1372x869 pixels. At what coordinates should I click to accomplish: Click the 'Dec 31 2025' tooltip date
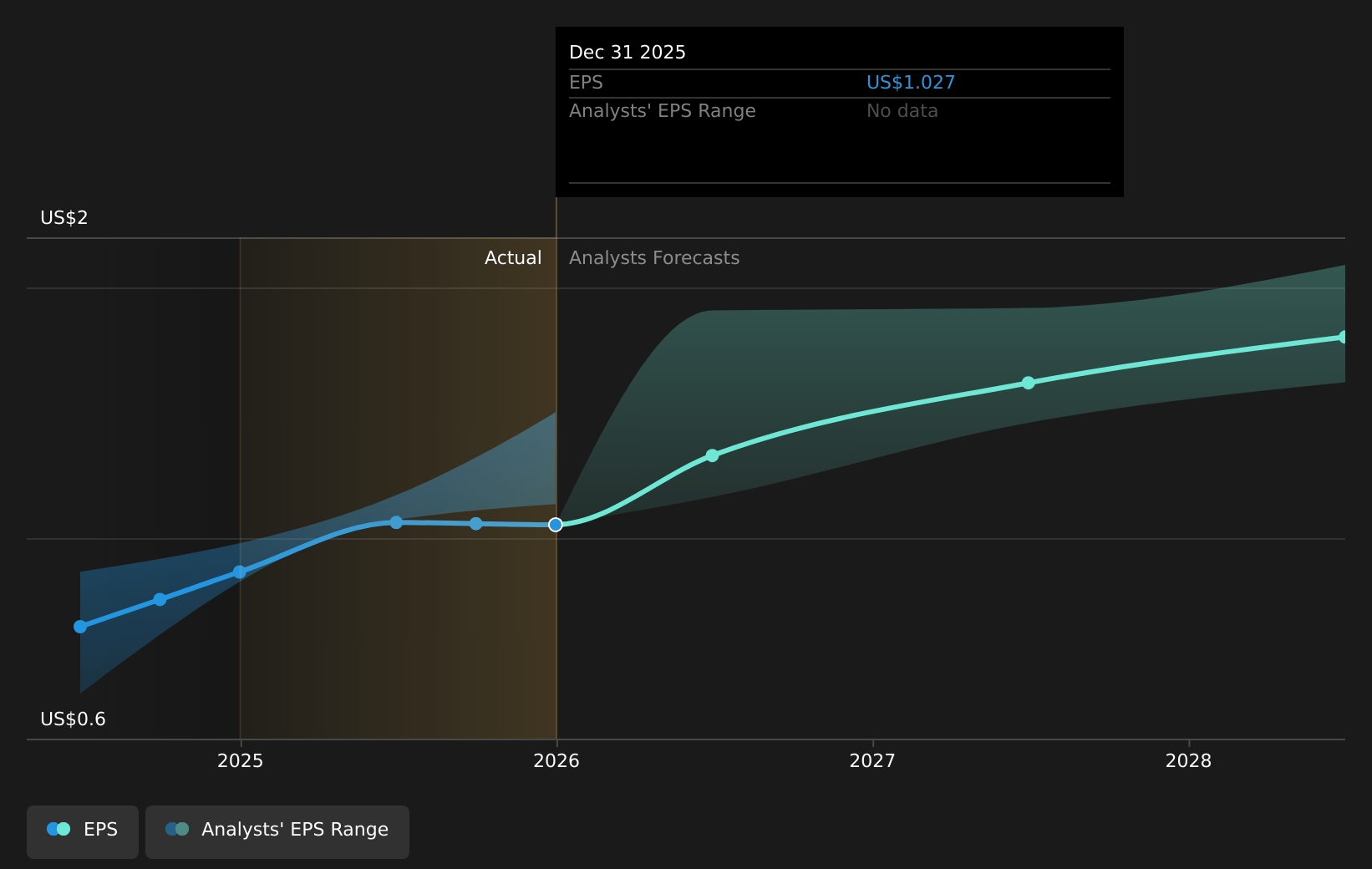[x=628, y=53]
